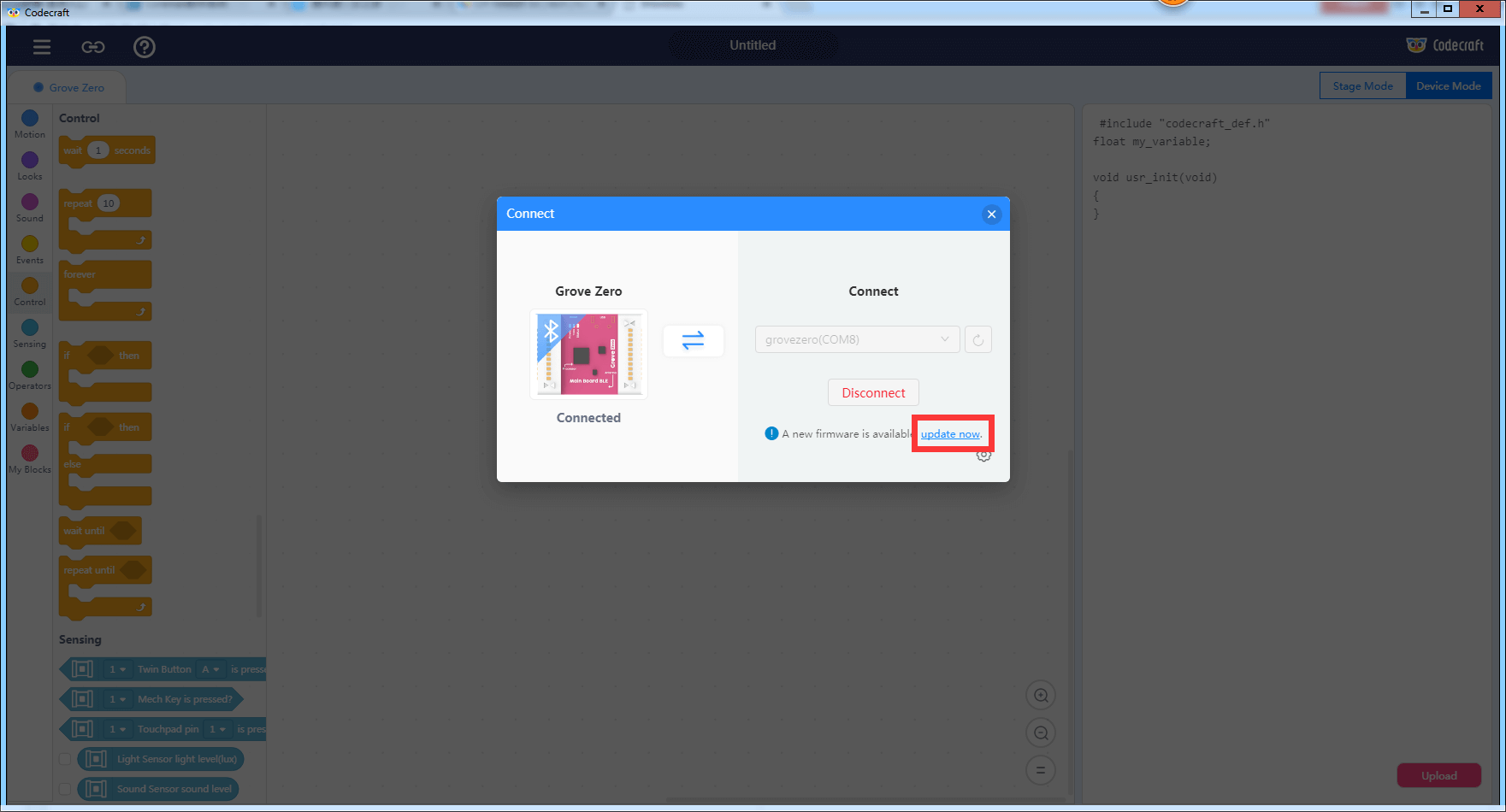Switch to Stage Mode
The height and width of the screenshot is (812, 1506).
(x=1362, y=85)
